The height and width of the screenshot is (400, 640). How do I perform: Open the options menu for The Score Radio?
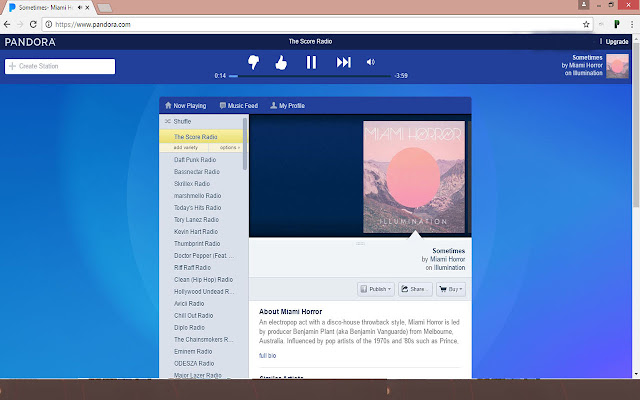click(230, 148)
